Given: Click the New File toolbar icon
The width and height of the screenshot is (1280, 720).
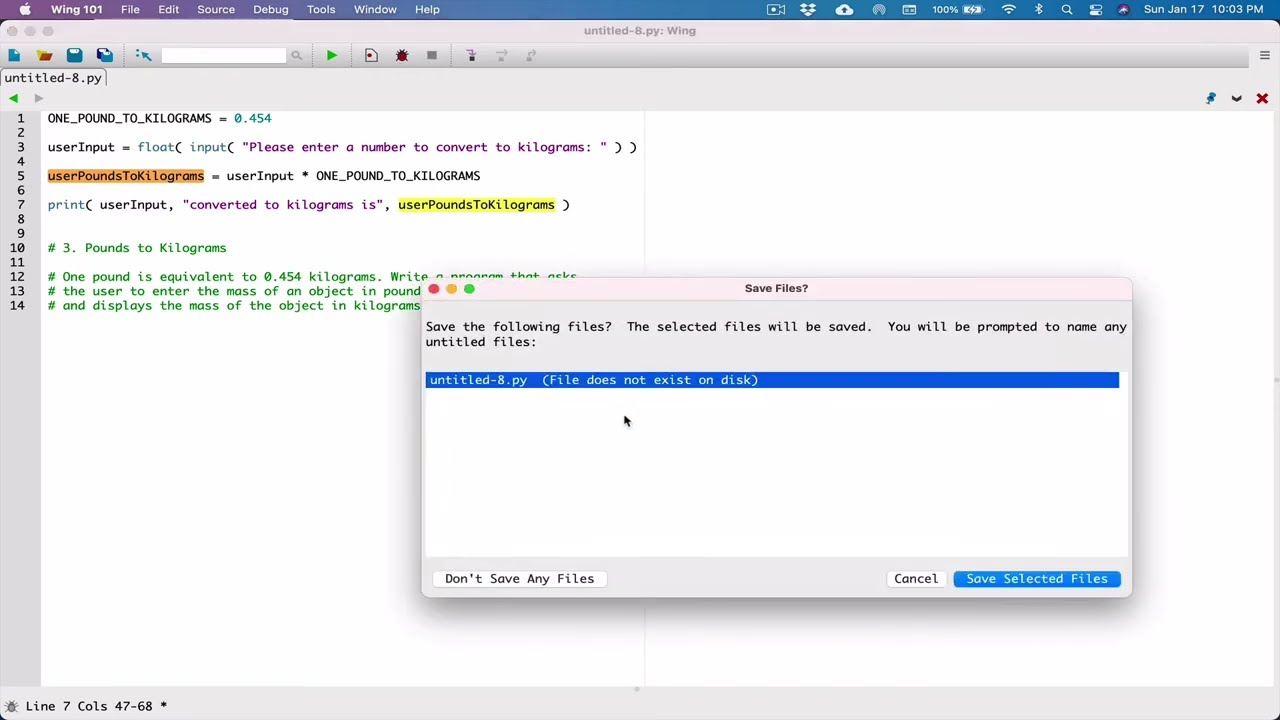Looking at the screenshot, I should click(x=14, y=55).
